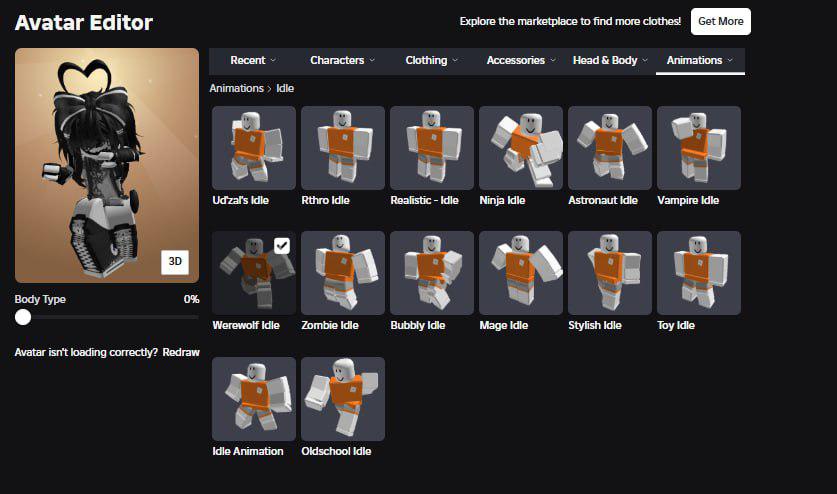
Task: Click the Get More button
Action: tap(720, 21)
